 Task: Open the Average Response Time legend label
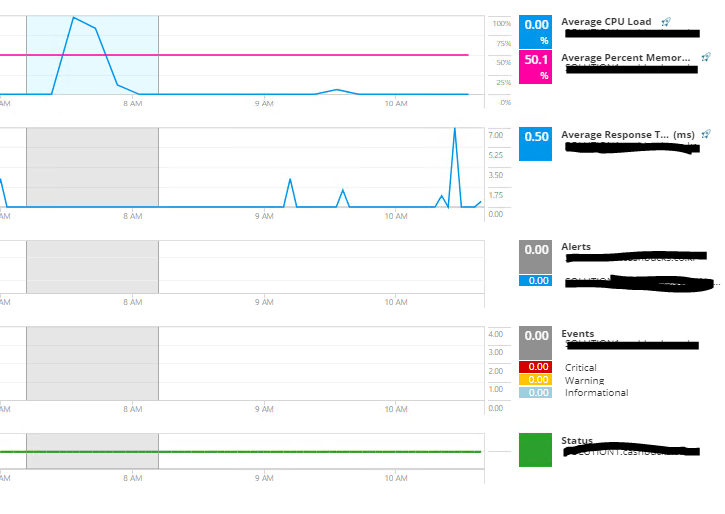628,135
